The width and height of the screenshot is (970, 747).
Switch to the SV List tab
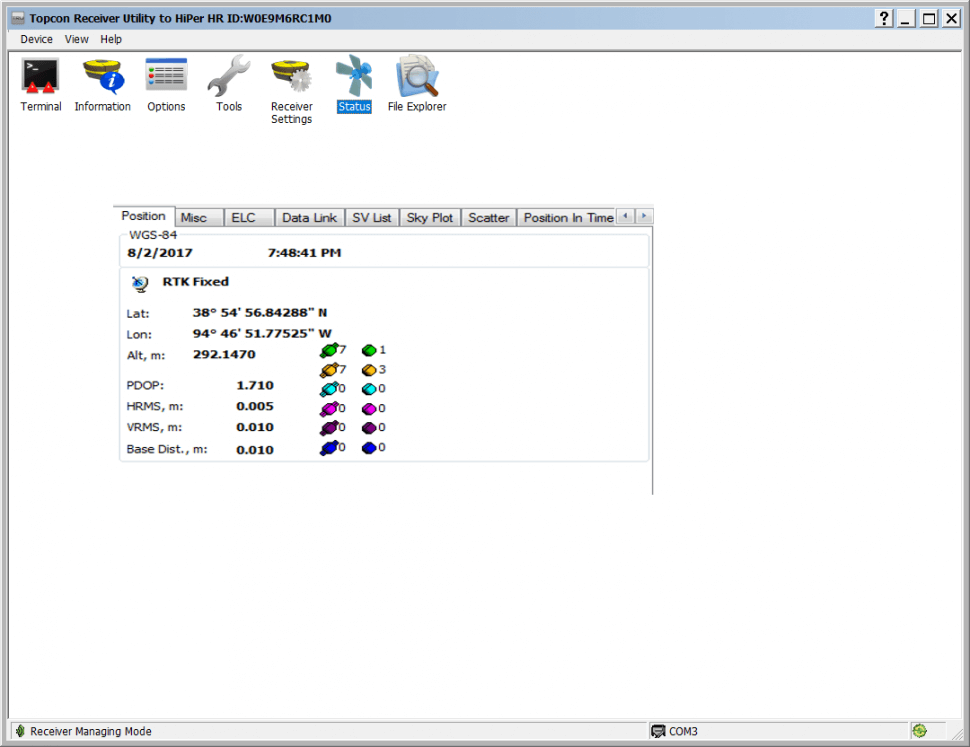click(x=372, y=218)
